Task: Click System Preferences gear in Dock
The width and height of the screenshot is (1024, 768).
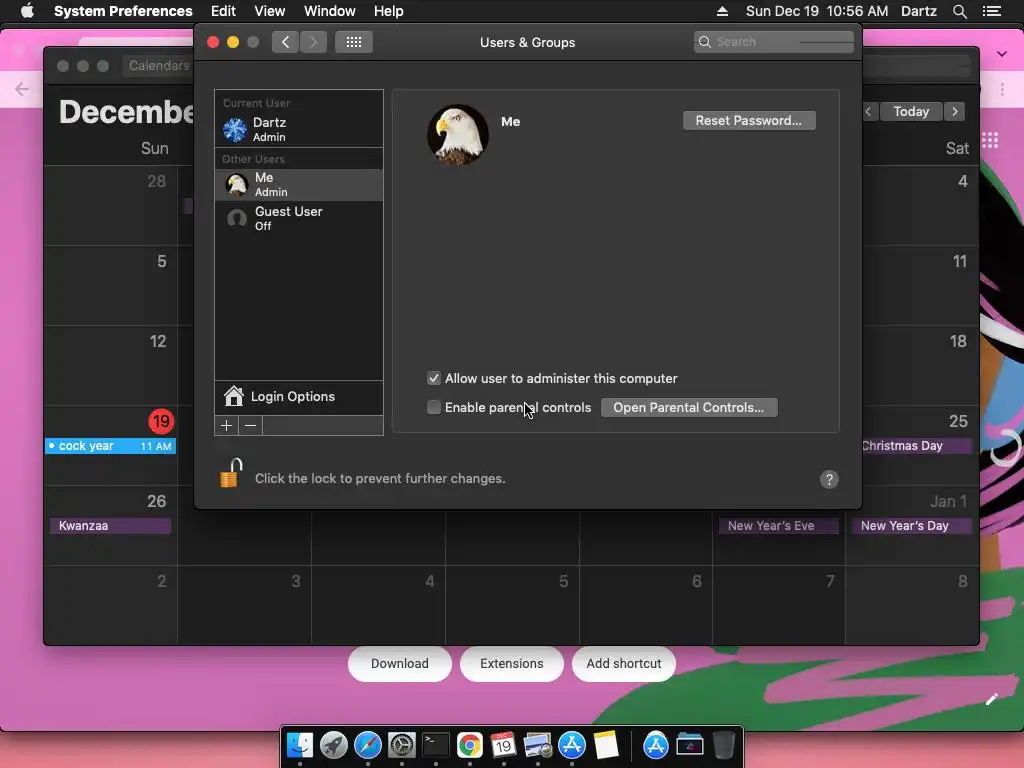Action: [x=402, y=745]
